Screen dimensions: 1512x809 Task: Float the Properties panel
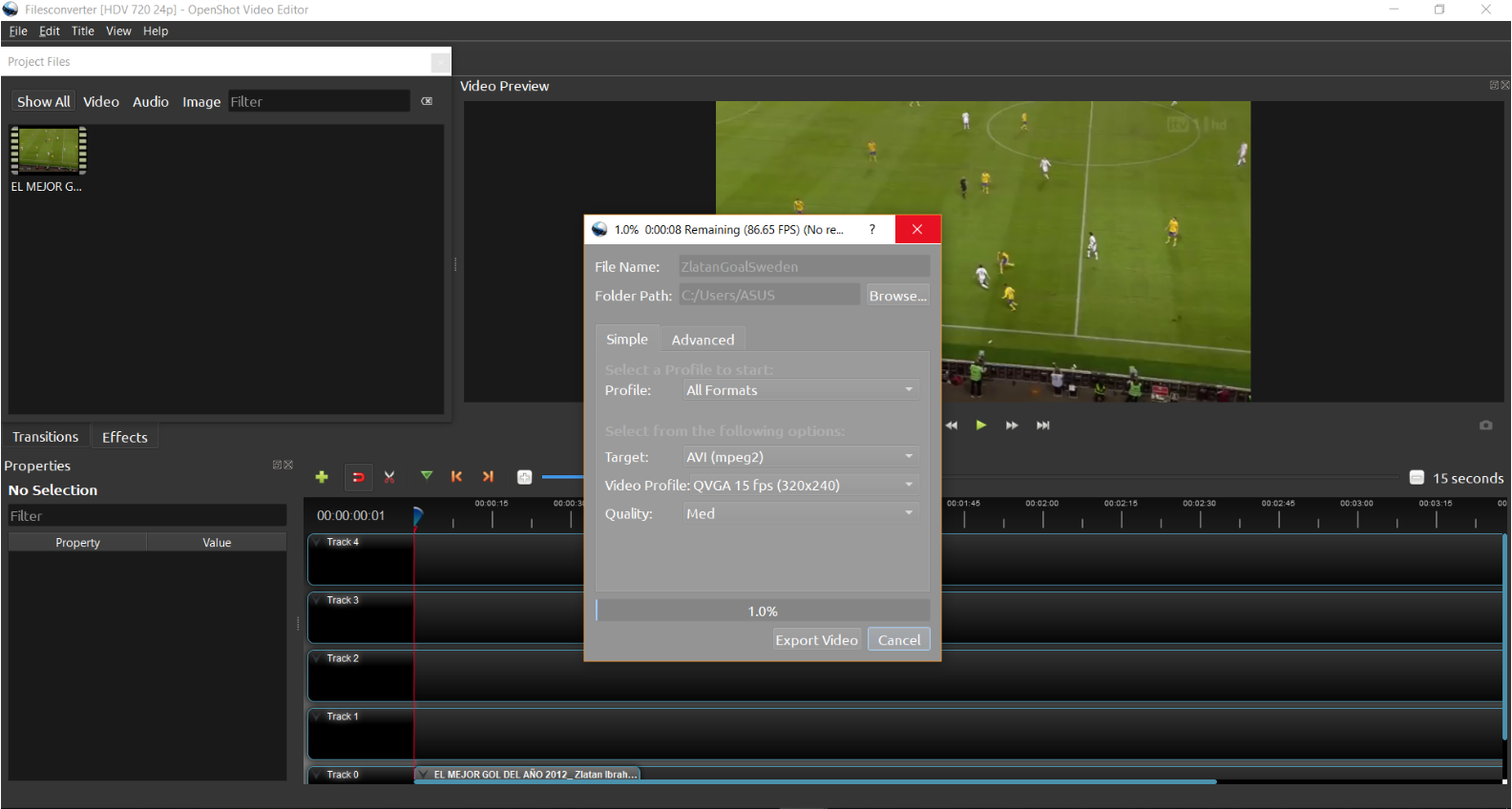[277, 465]
